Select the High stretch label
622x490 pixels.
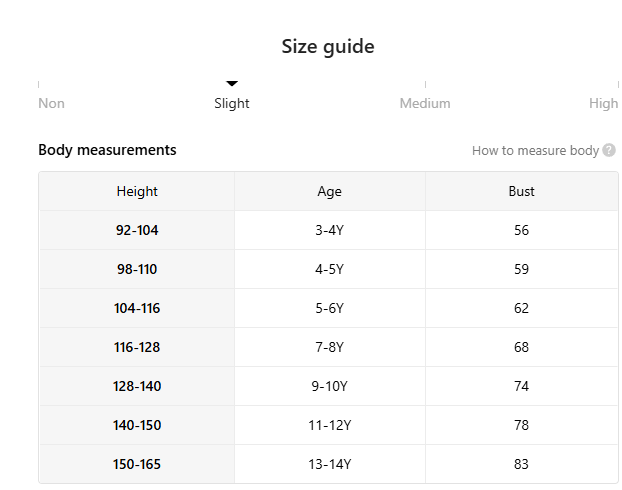point(603,104)
